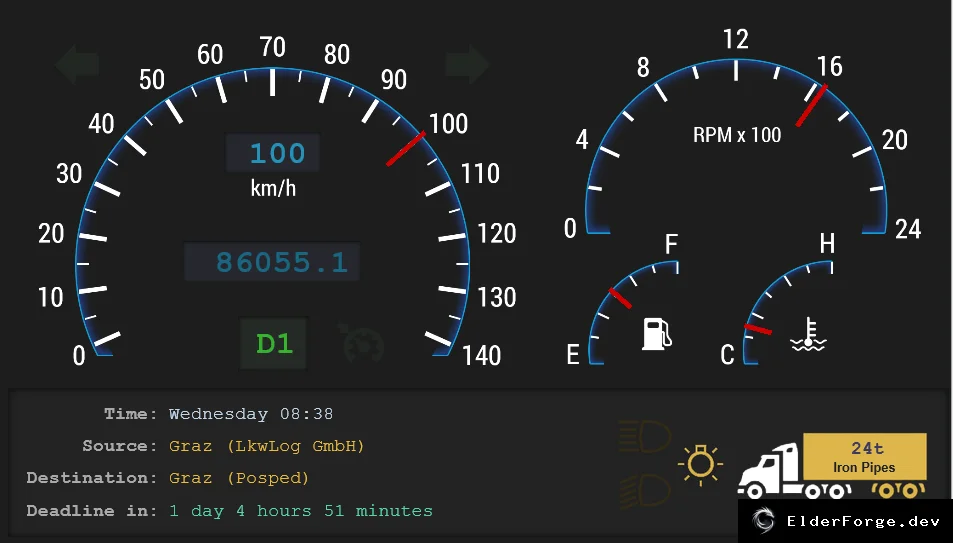Click the temperature gauge red needle

click(x=758, y=330)
